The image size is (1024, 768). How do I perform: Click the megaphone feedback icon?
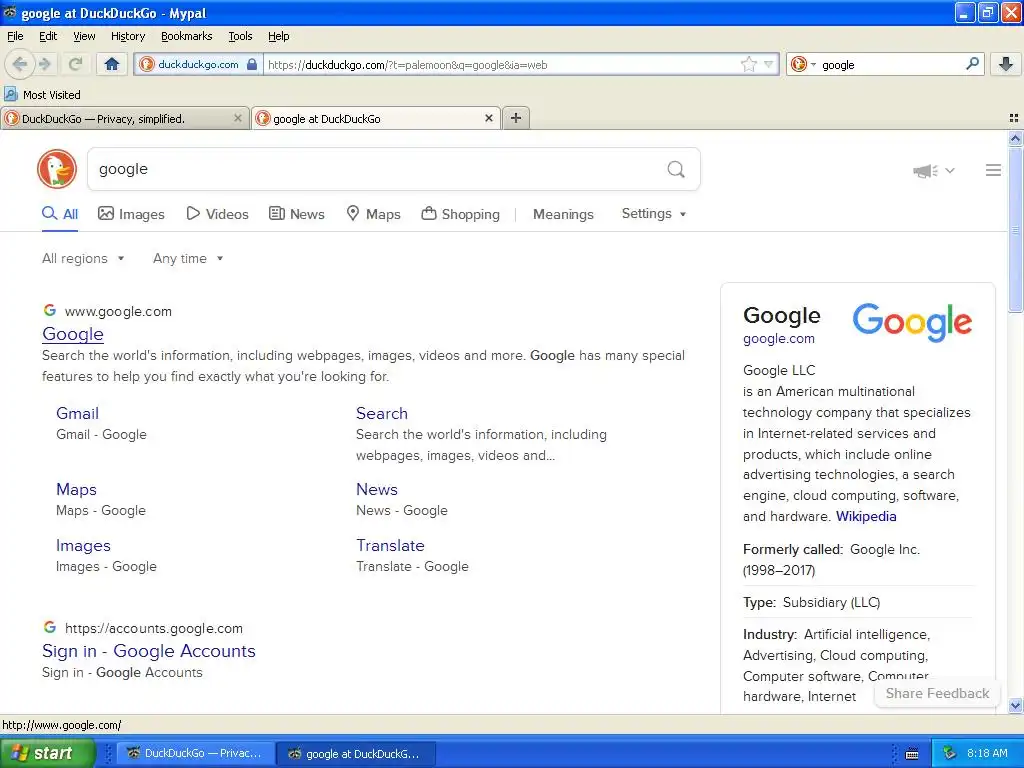click(x=925, y=171)
